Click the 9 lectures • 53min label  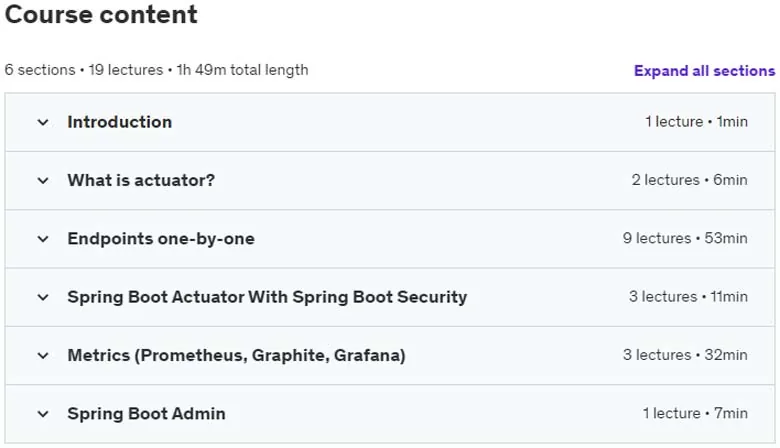pyautogui.click(x=685, y=238)
